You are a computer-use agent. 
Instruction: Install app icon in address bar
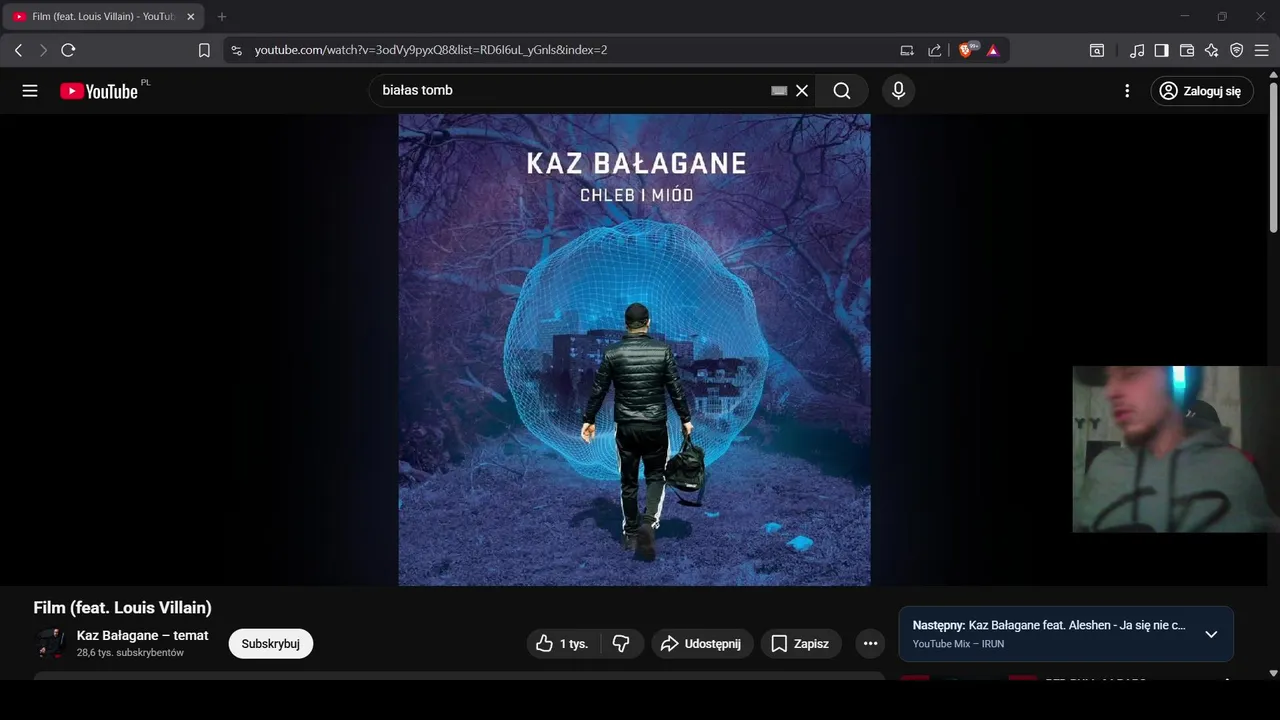point(907,50)
